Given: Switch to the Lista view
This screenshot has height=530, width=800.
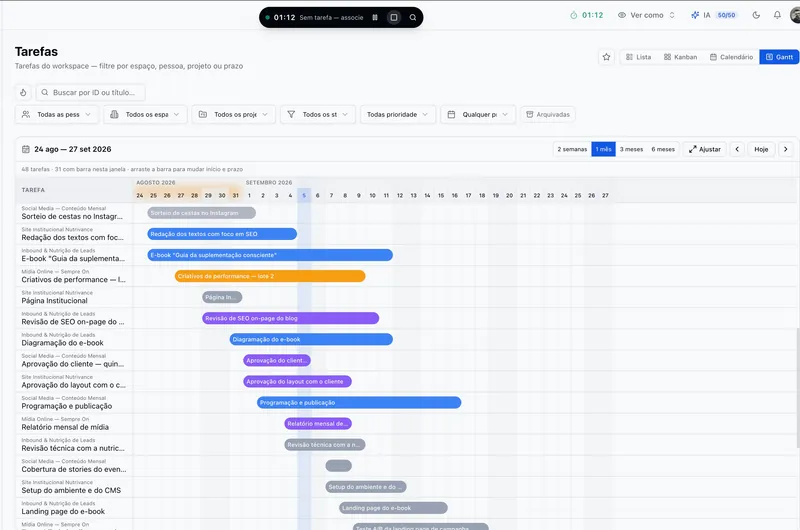Looking at the screenshot, I should (x=638, y=57).
